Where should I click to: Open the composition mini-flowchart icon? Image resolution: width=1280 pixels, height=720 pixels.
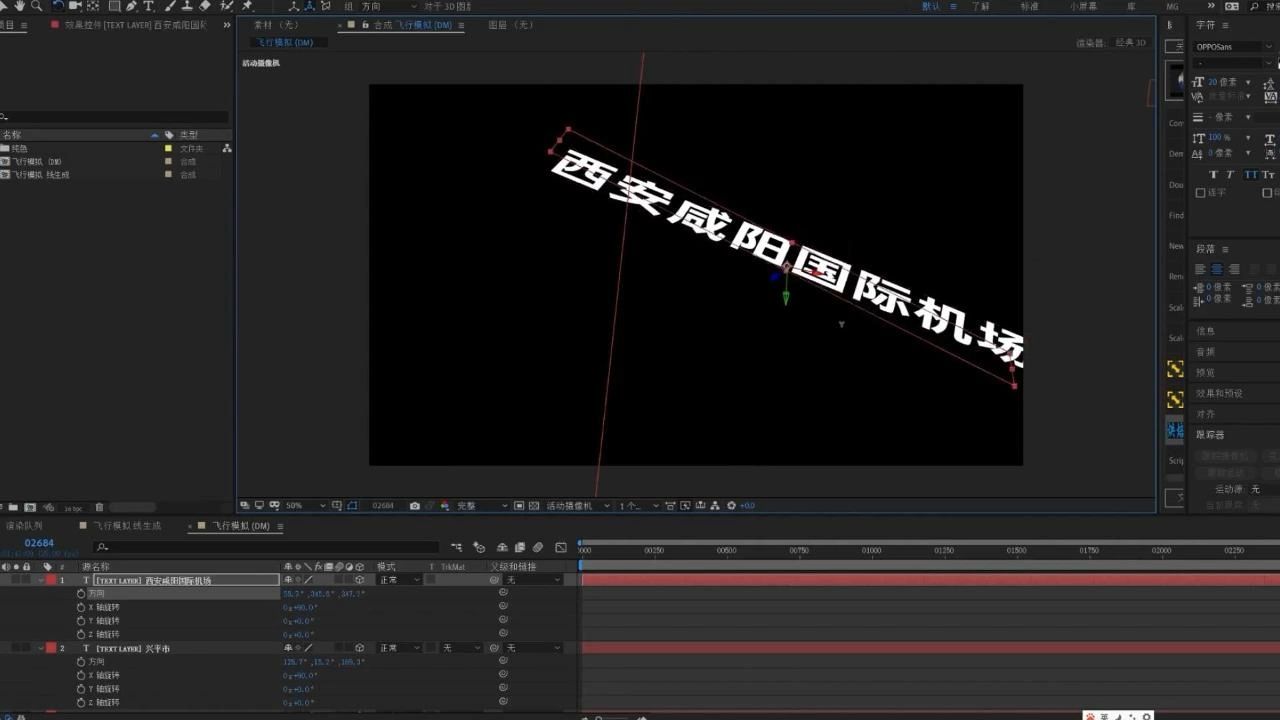click(x=456, y=547)
